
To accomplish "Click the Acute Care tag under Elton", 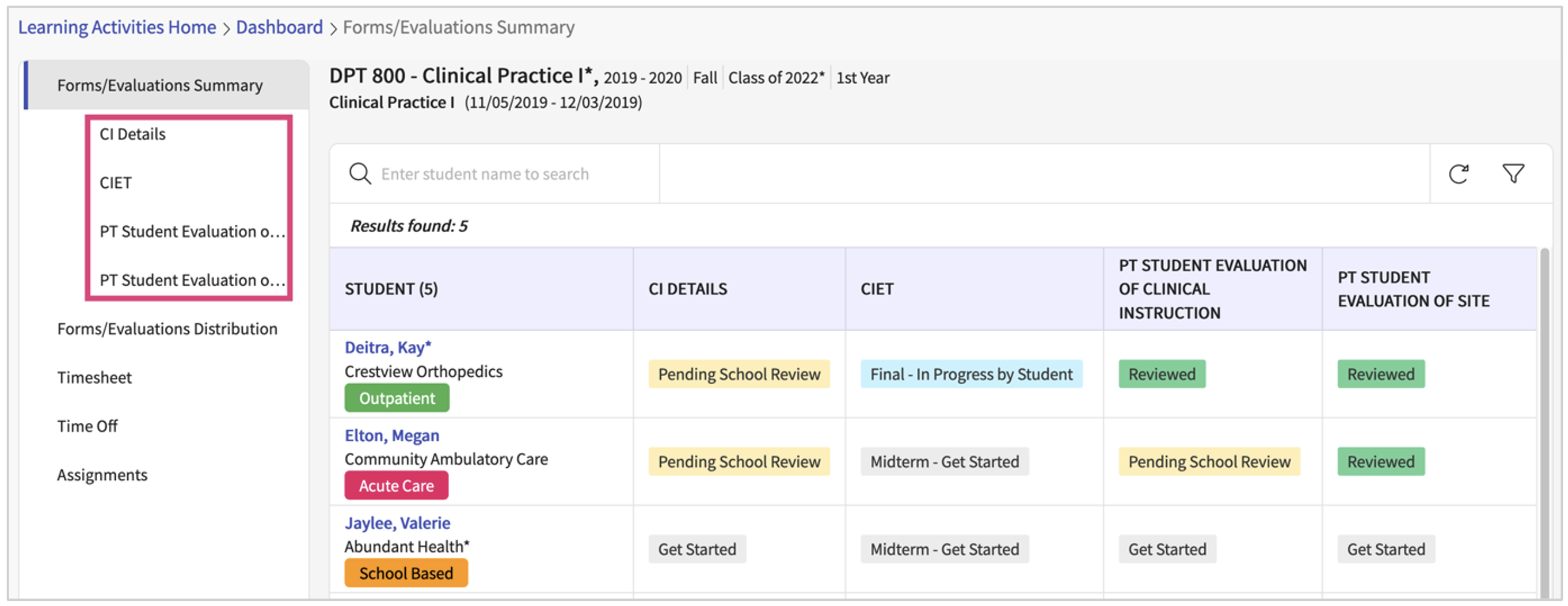I will click(396, 486).
